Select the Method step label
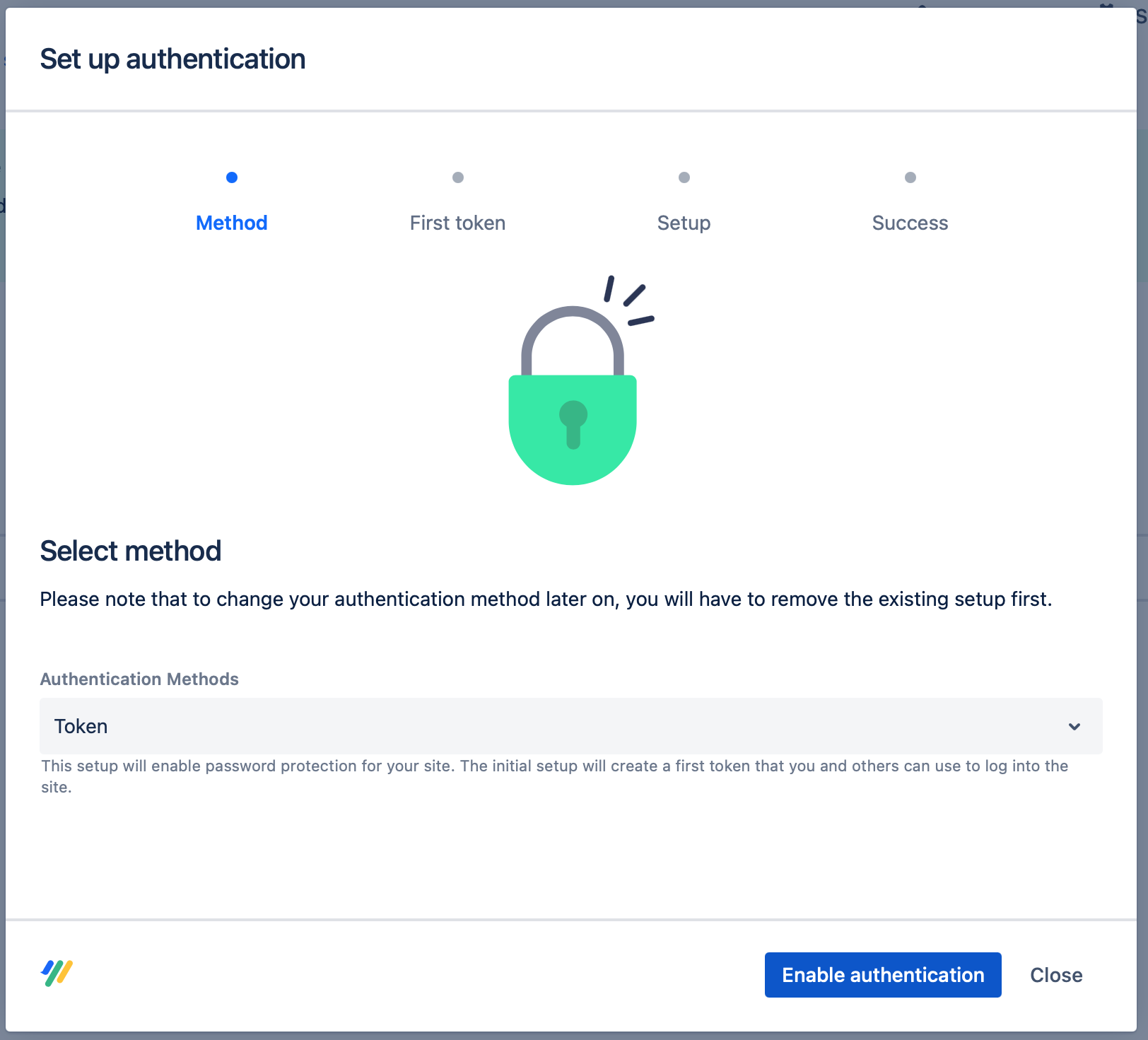 pyautogui.click(x=232, y=223)
